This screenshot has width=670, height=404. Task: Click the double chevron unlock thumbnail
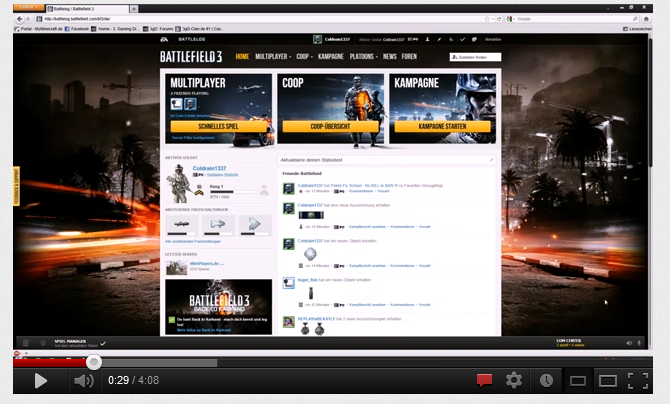[x=255, y=225]
